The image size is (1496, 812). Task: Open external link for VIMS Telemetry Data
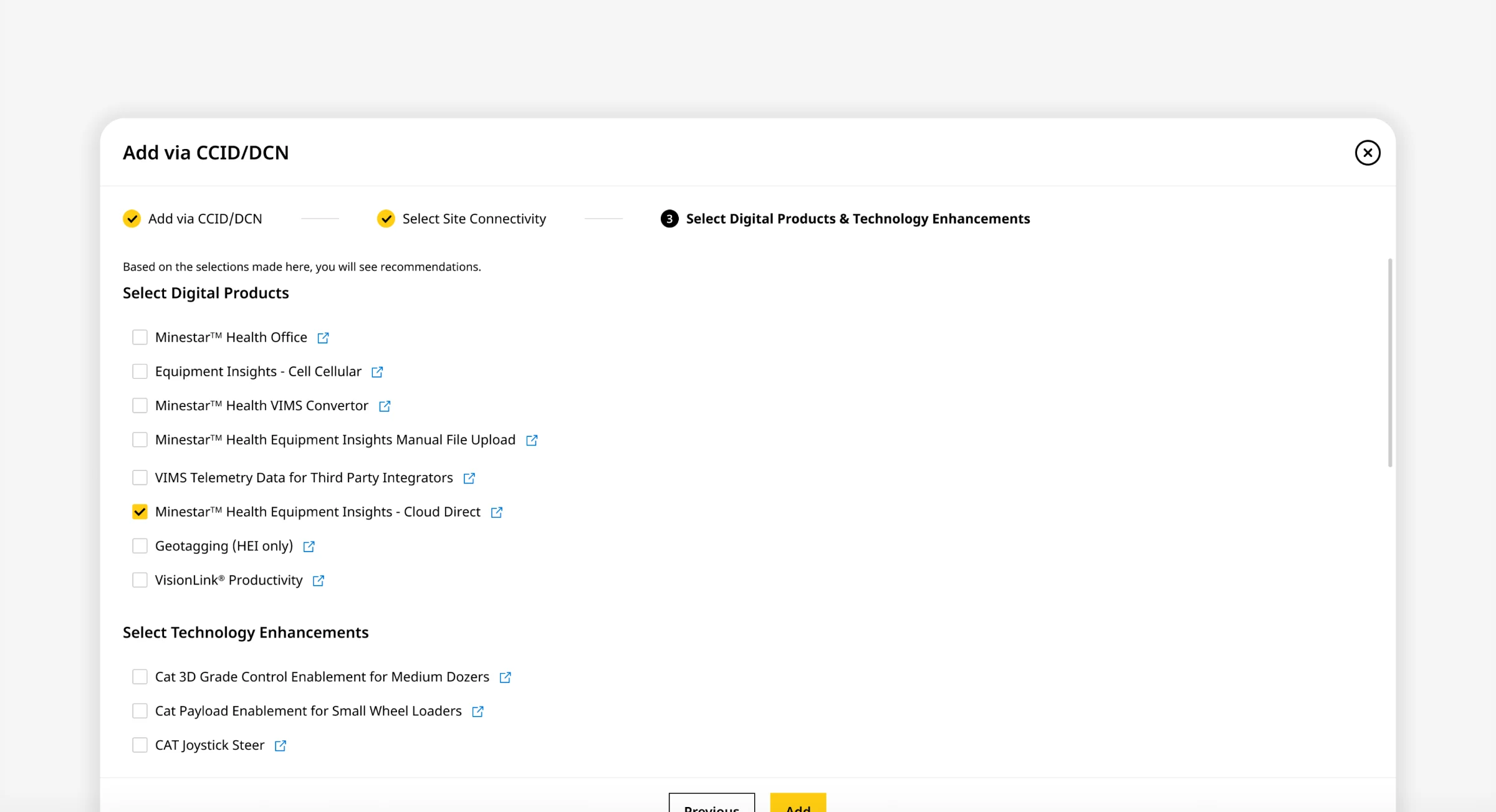(469, 478)
